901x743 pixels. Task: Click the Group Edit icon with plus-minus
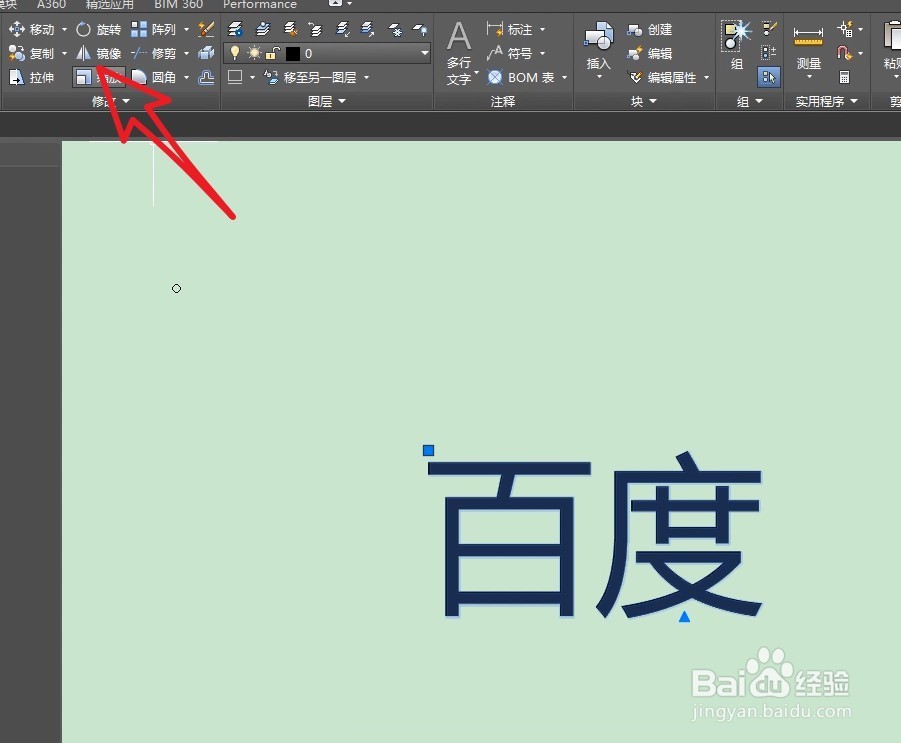(x=769, y=53)
